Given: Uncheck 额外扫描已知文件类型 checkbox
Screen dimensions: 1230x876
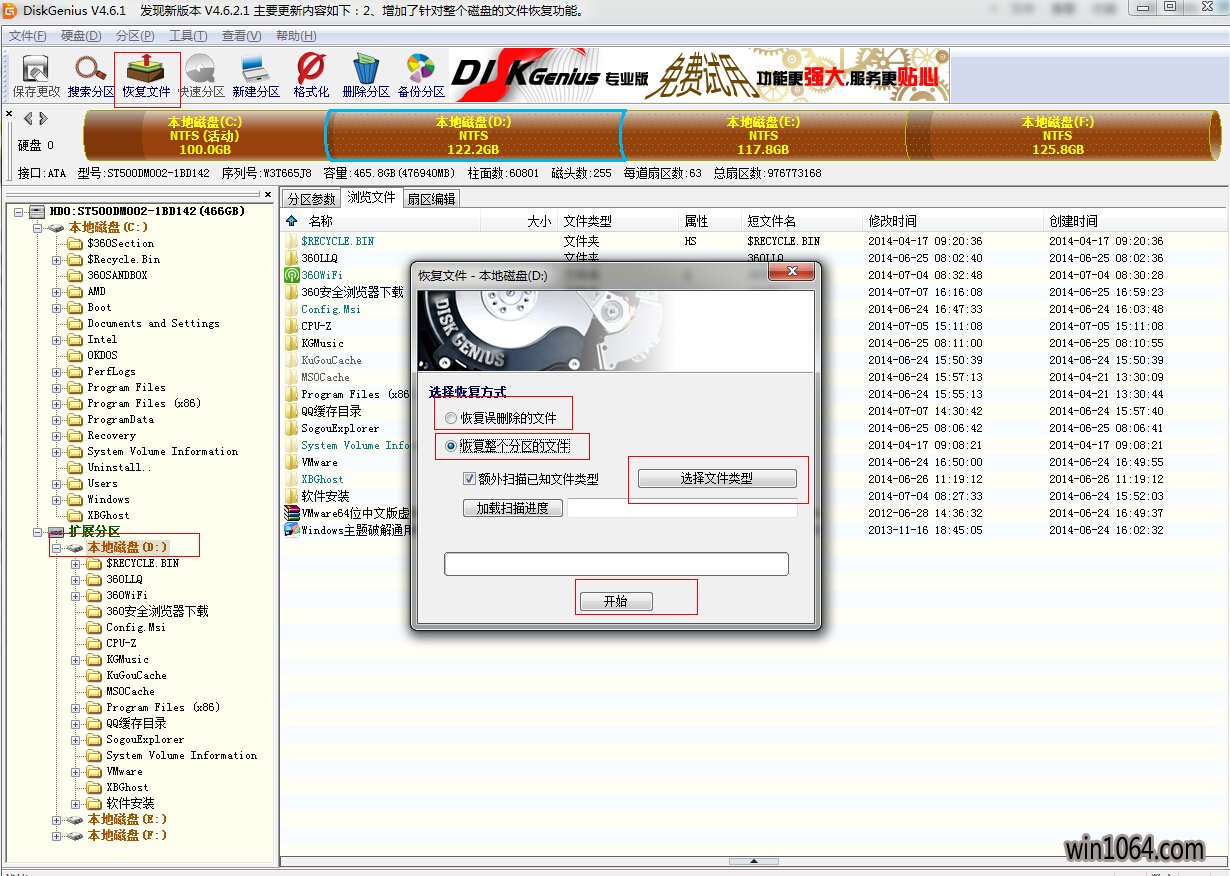Looking at the screenshot, I should point(470,479).
